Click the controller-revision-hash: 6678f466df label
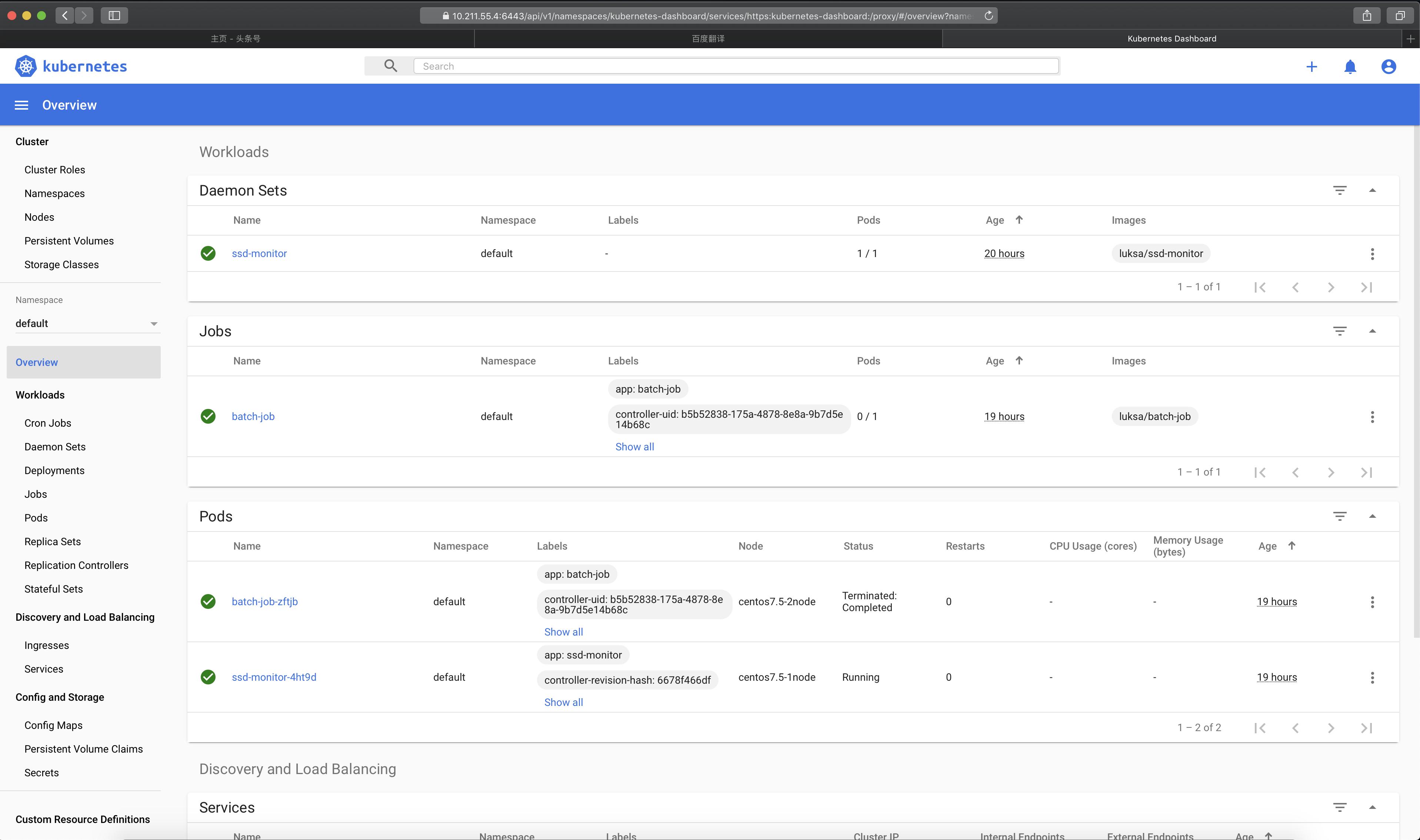 coord(627,680)
